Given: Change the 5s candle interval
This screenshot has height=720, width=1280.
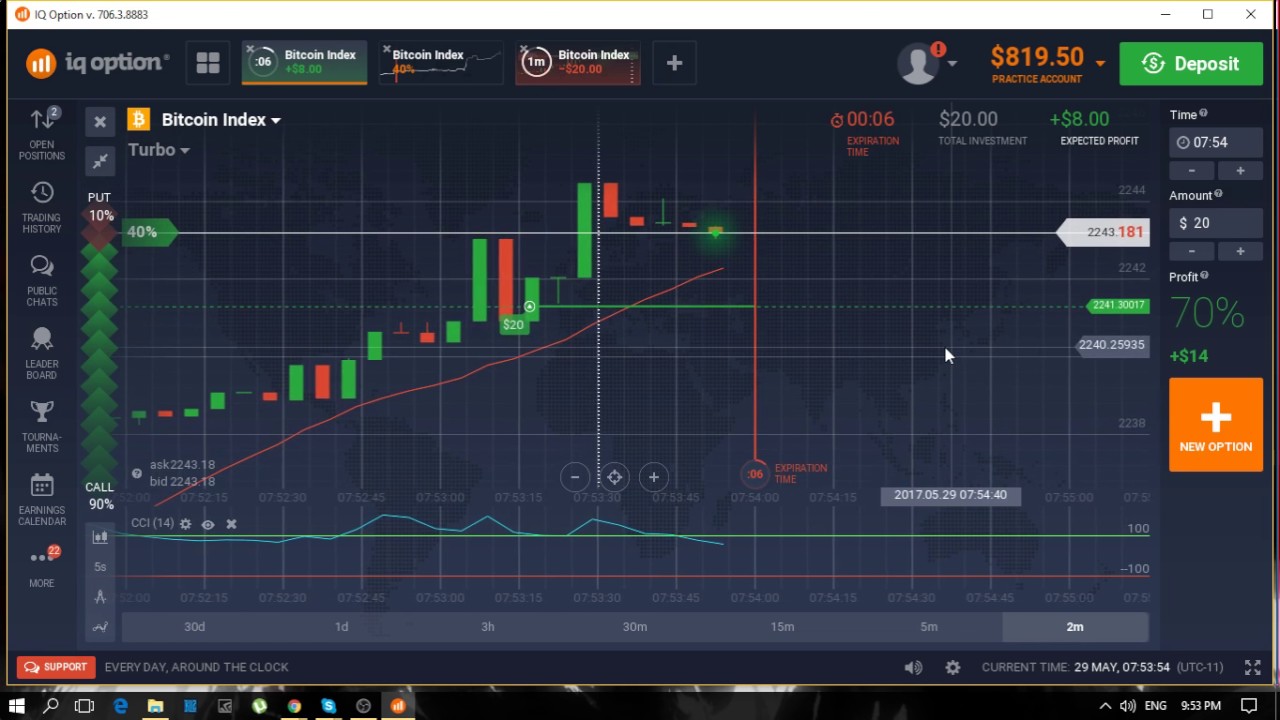Looking at the screenshot, I should click(x=100, y=567).
